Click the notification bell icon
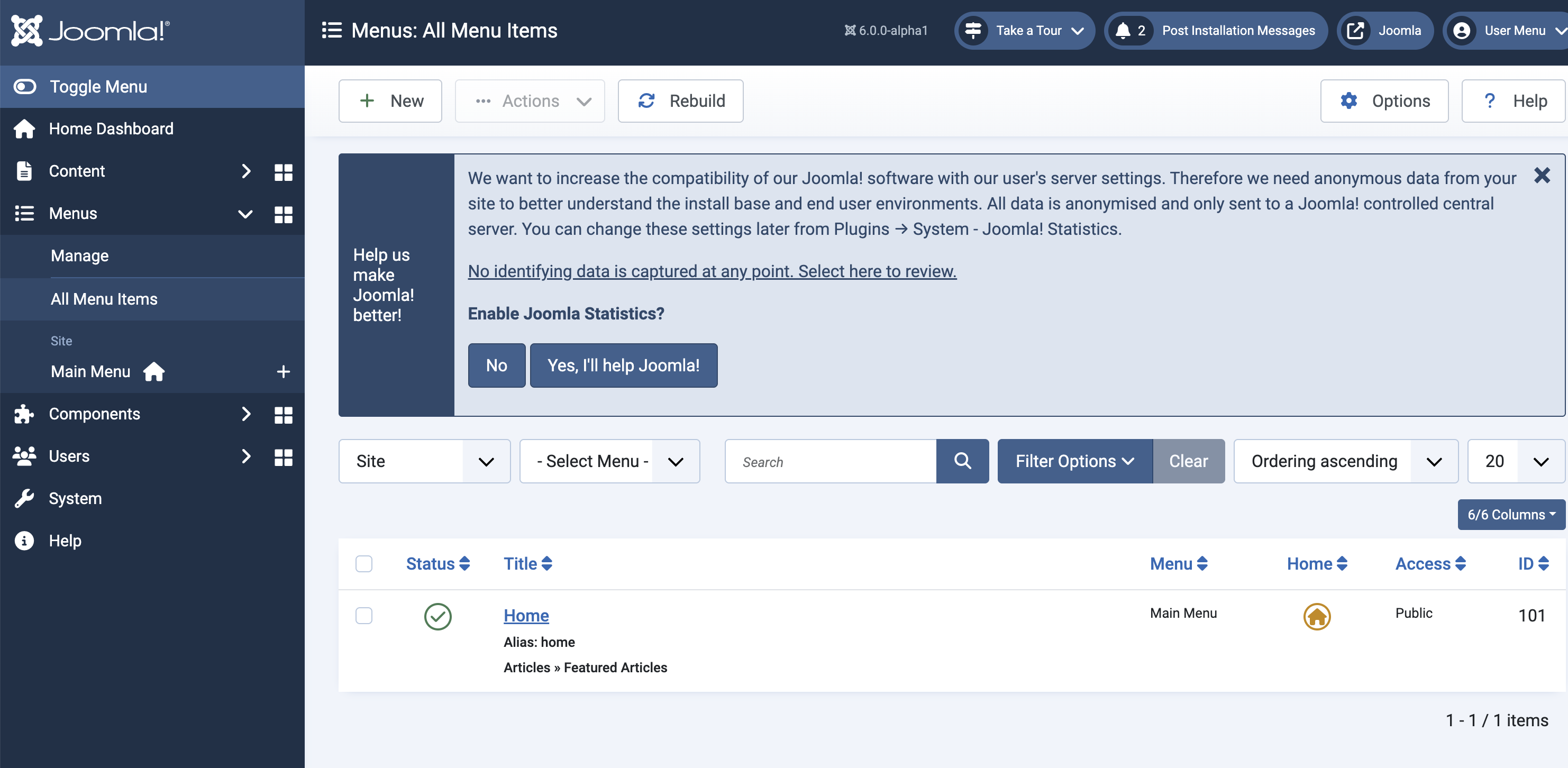The image size is (1568, 768). click(x=1123, y=31)
